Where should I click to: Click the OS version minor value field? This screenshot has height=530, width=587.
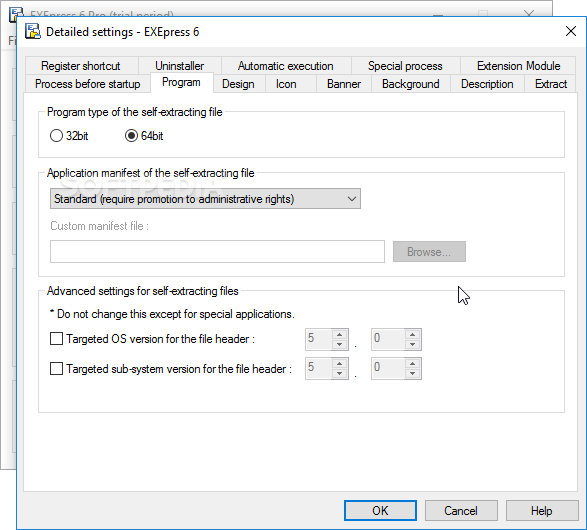tap(388, 339)
